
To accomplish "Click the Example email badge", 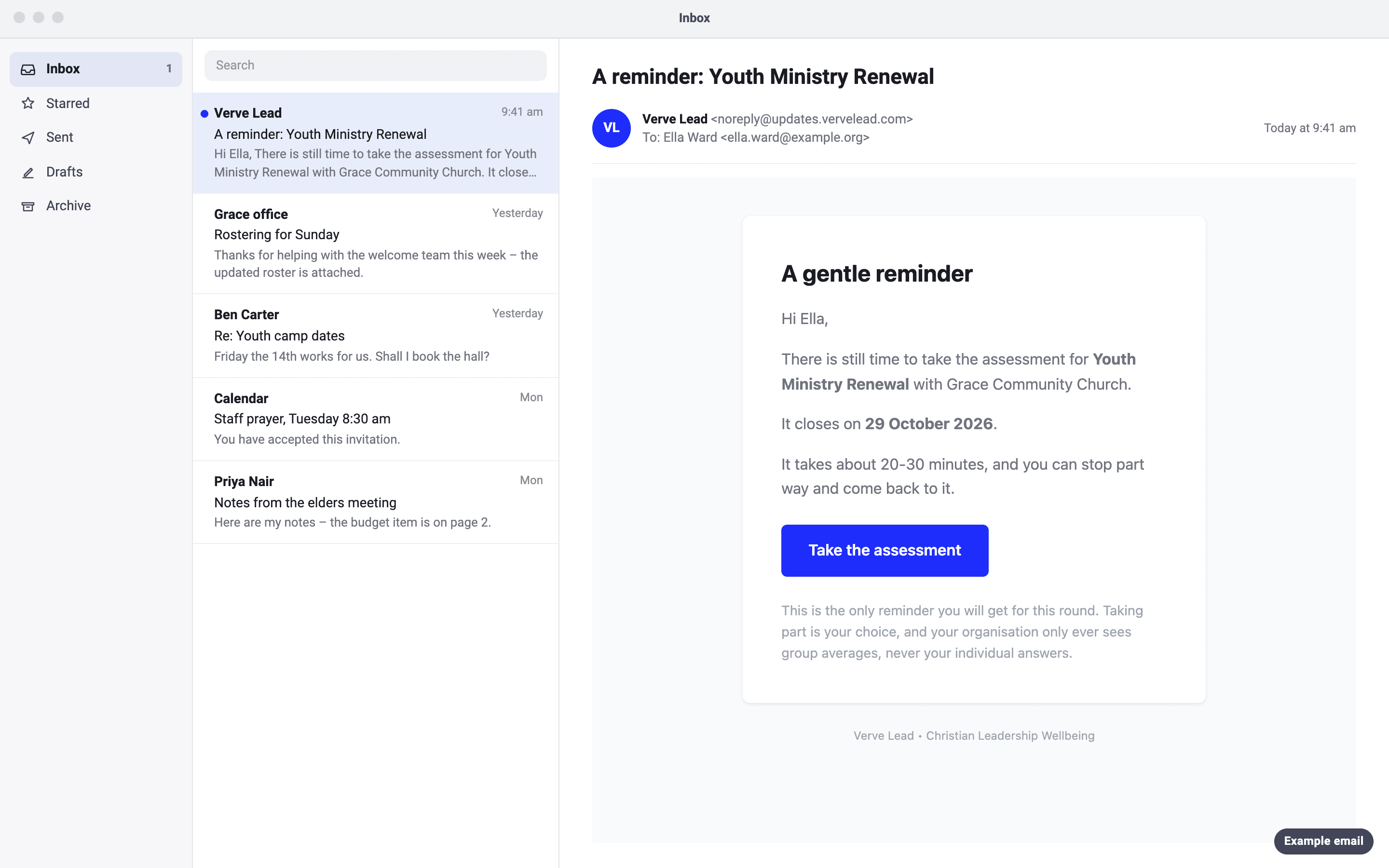I will pos(1323,841).
